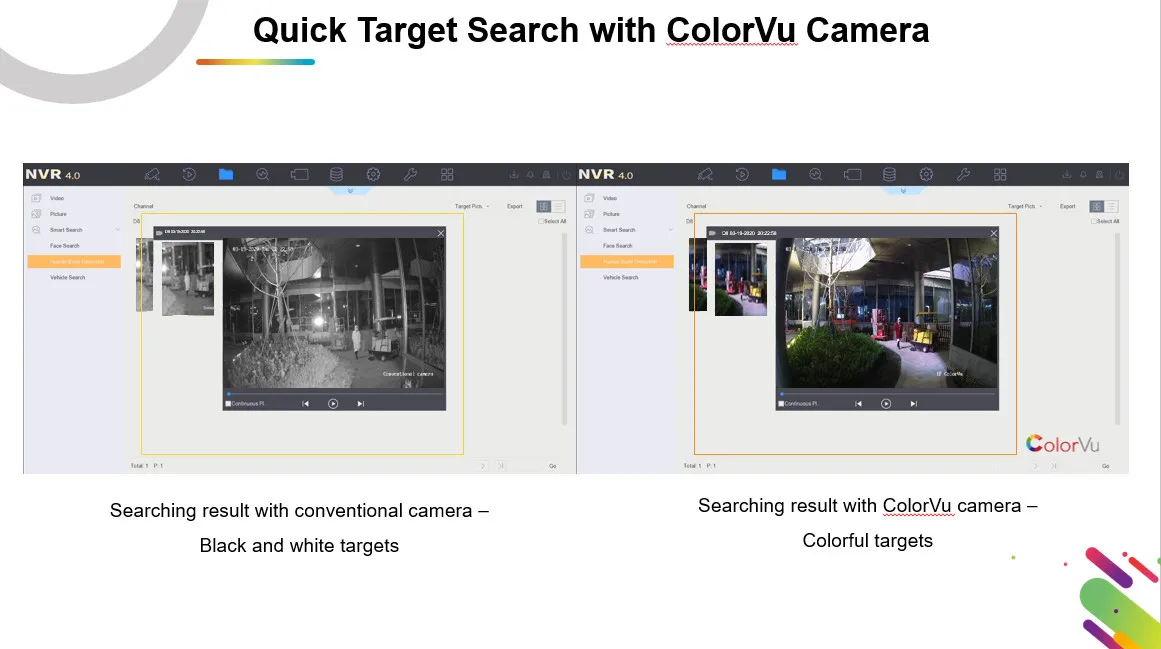
Task: Open four-square grid icon in right ColorVu NVR
Action: point(1000,175)
